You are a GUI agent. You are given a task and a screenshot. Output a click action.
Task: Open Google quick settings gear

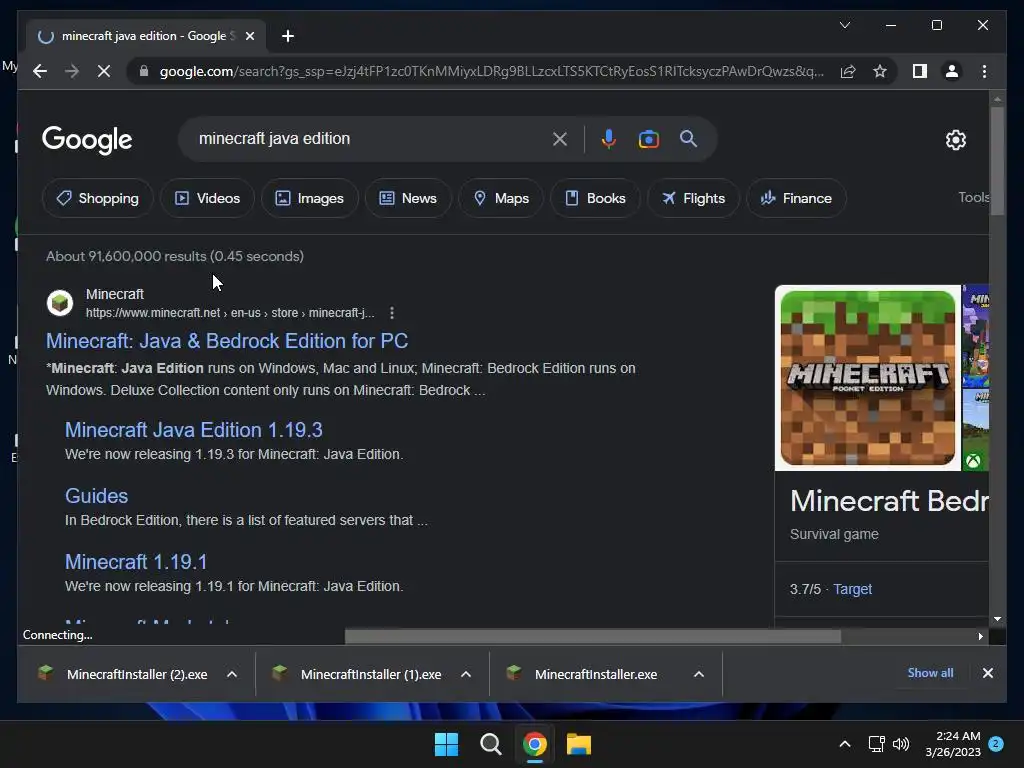point(955,140)
